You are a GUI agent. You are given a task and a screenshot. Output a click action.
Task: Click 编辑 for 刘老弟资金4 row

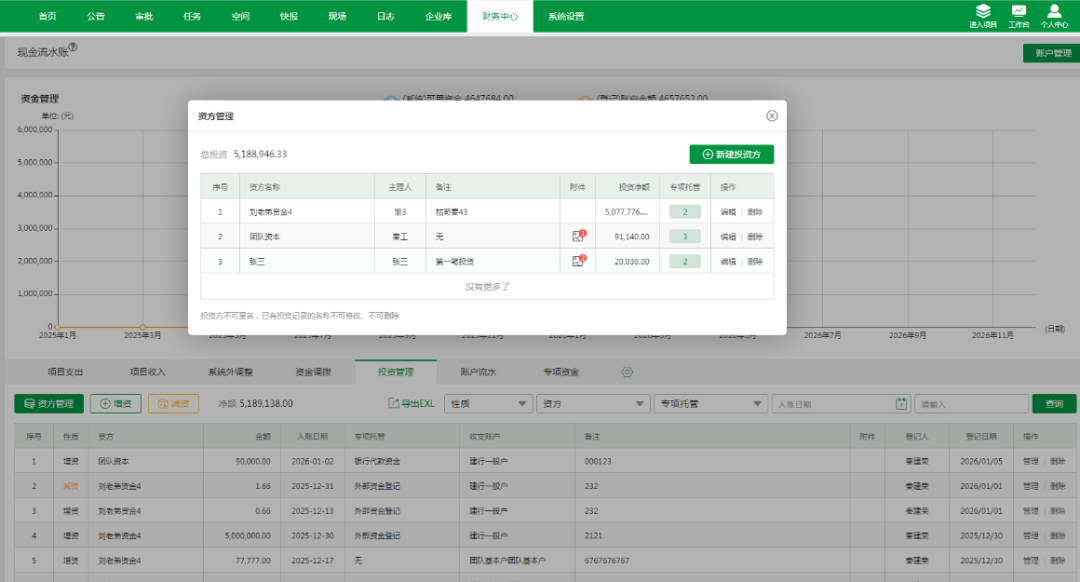[728, 212]
